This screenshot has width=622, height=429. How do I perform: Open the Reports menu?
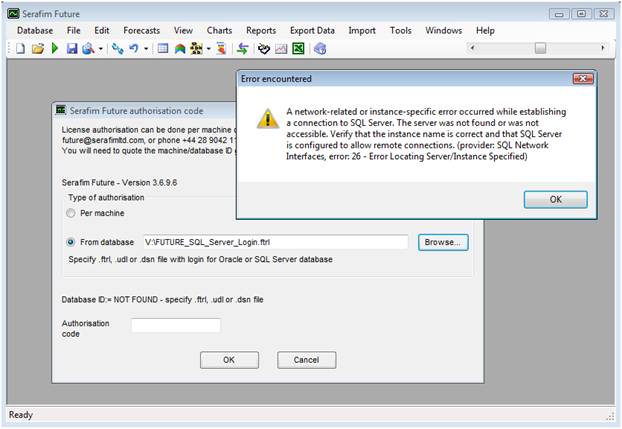[x=261, y=31]
